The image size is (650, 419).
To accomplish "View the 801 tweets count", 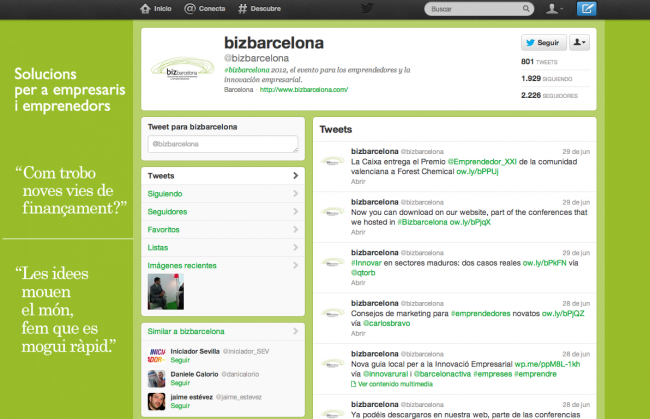I will tap(539, 62).
